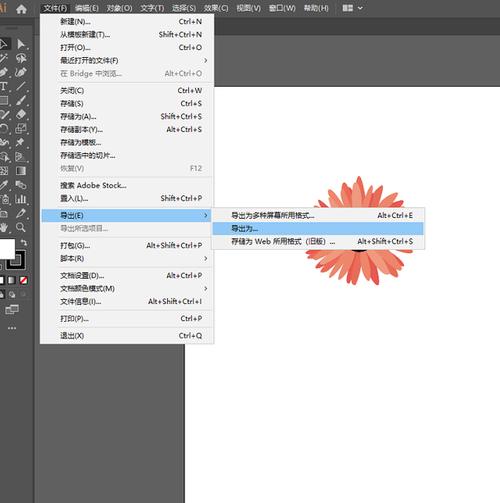Image resolution: width=500 pixels, height=503 pixels.
Task: Click the Home icon
Action: [x=21, y=9]
